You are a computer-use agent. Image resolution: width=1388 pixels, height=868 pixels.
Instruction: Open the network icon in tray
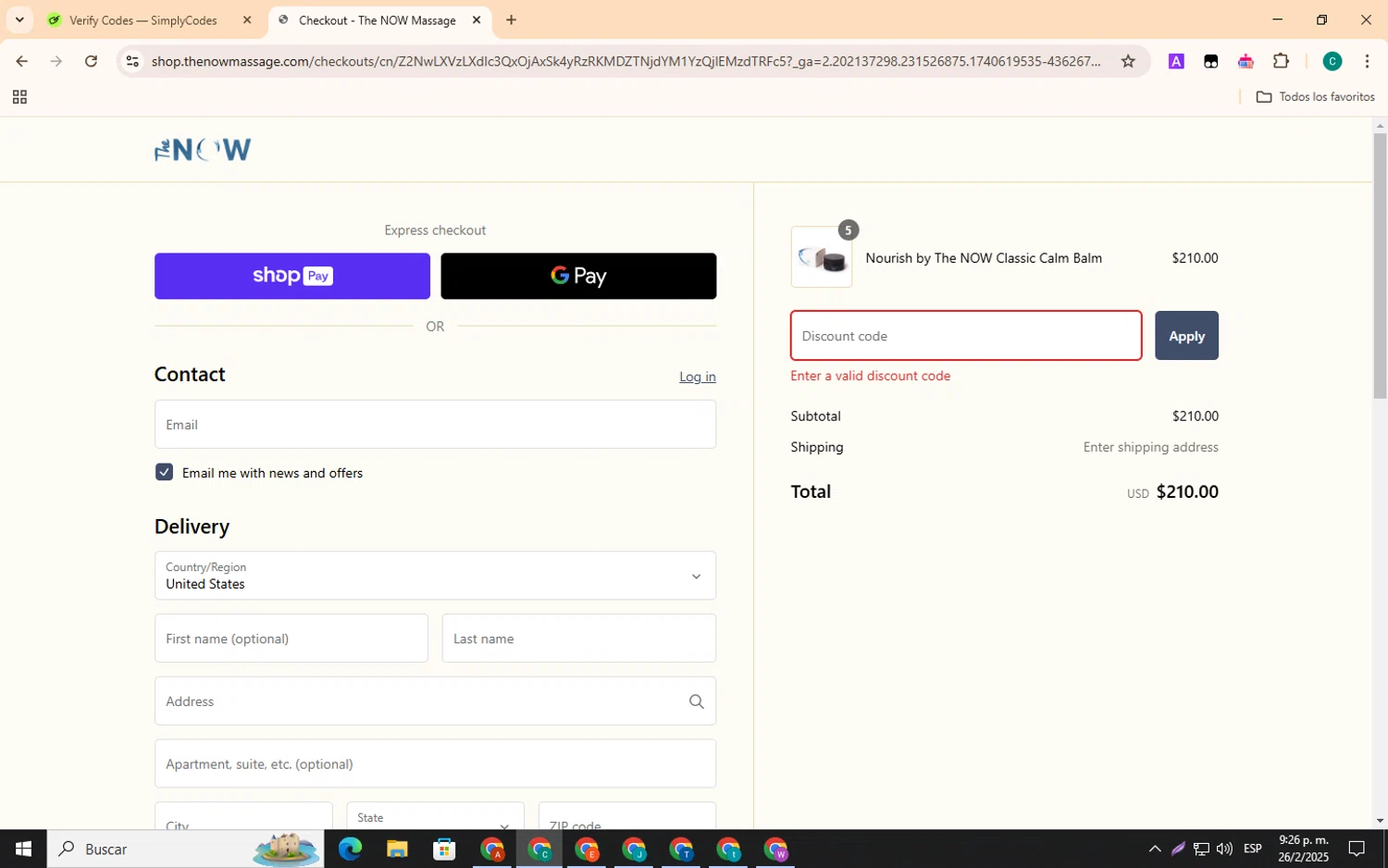click(1201, 849)
